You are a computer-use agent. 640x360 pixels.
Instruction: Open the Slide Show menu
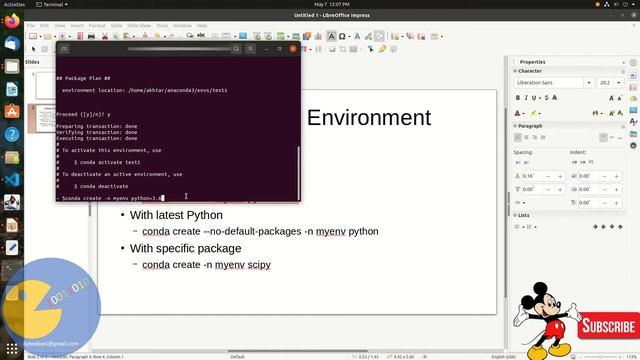click(x=139, y=25)
